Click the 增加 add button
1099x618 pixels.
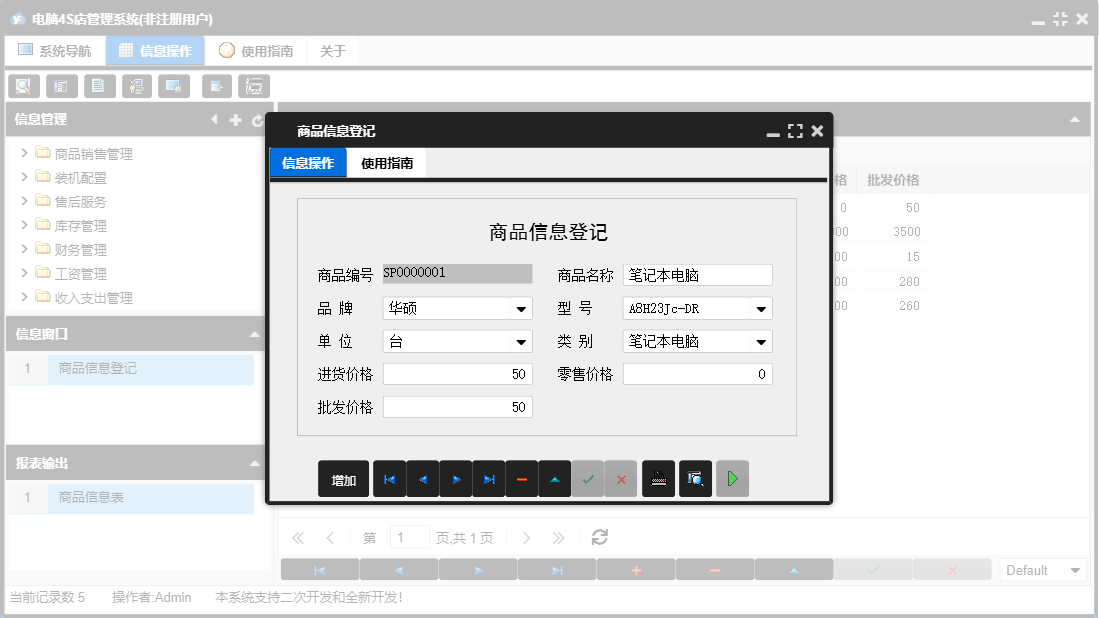(x=343, y=478)
